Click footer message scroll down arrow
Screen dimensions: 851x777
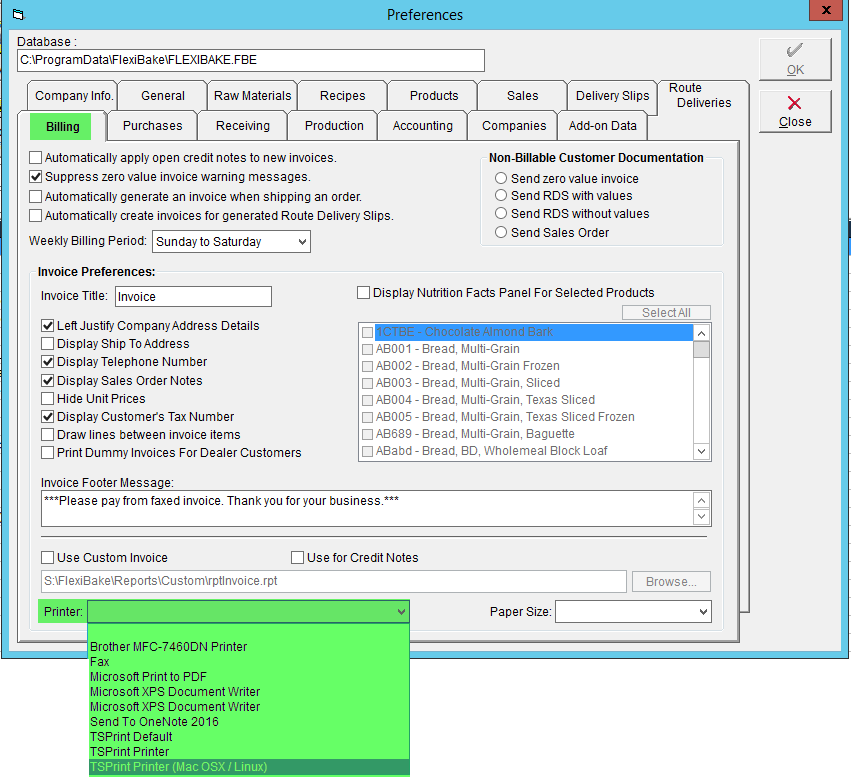coord(701,517)
